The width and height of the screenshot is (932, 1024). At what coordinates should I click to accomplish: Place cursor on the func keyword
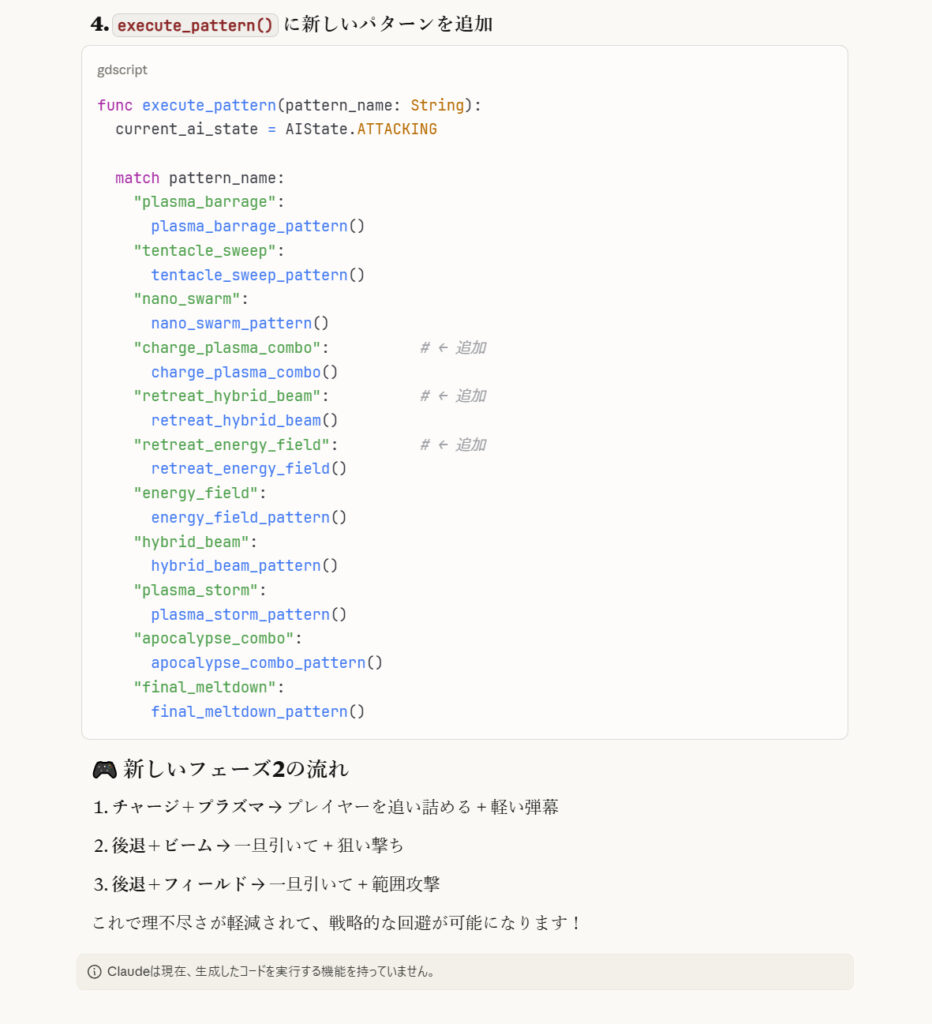[114, 105]
